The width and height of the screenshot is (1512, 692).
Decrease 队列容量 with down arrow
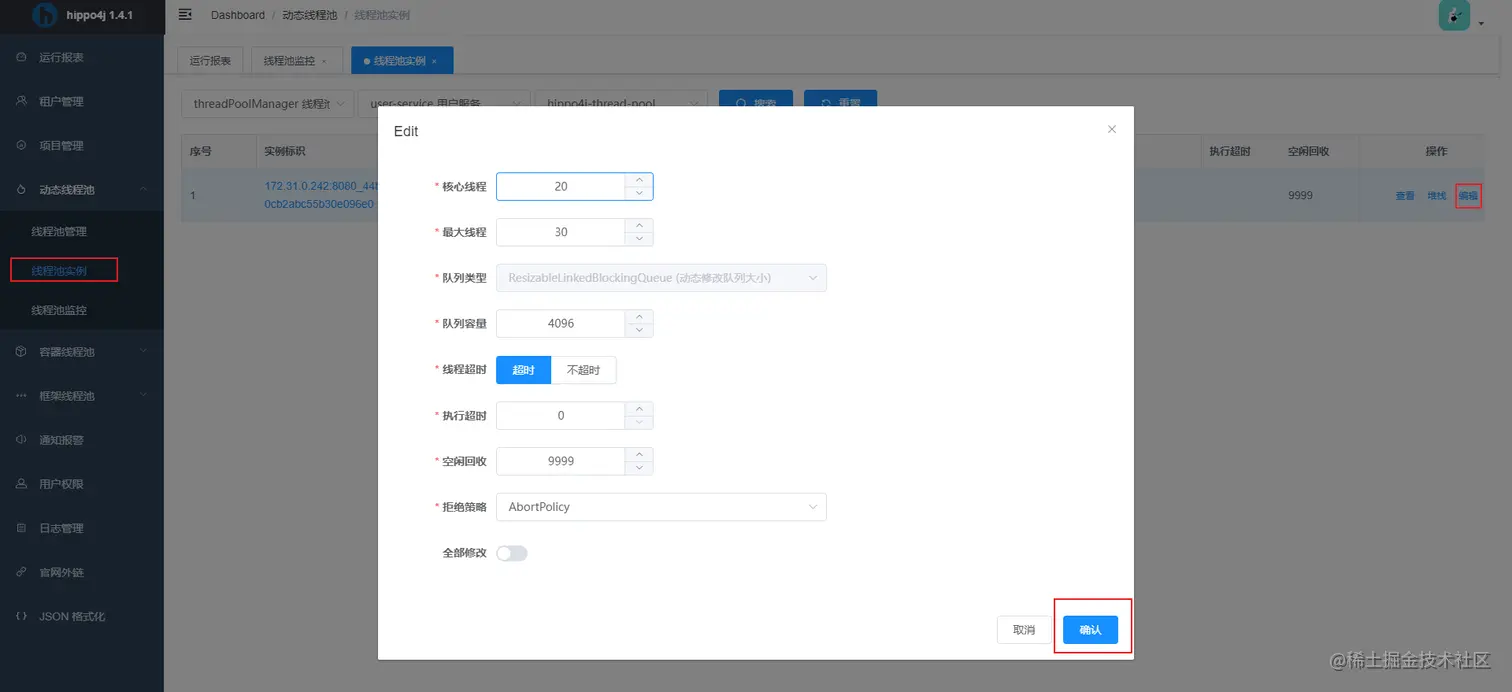point(639,330)
